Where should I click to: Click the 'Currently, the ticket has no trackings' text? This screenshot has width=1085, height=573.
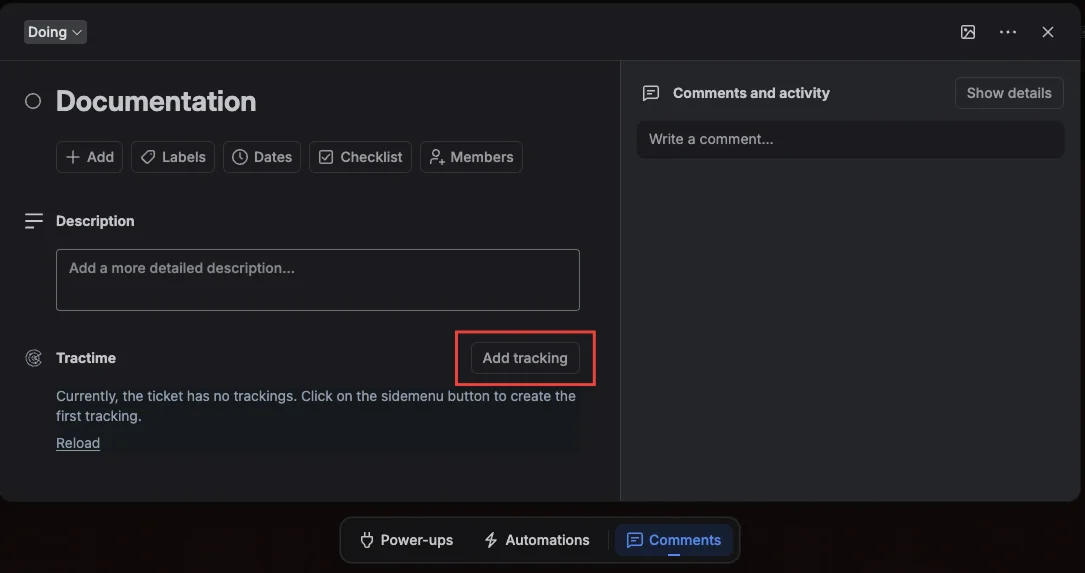click(x=316, y=406)
